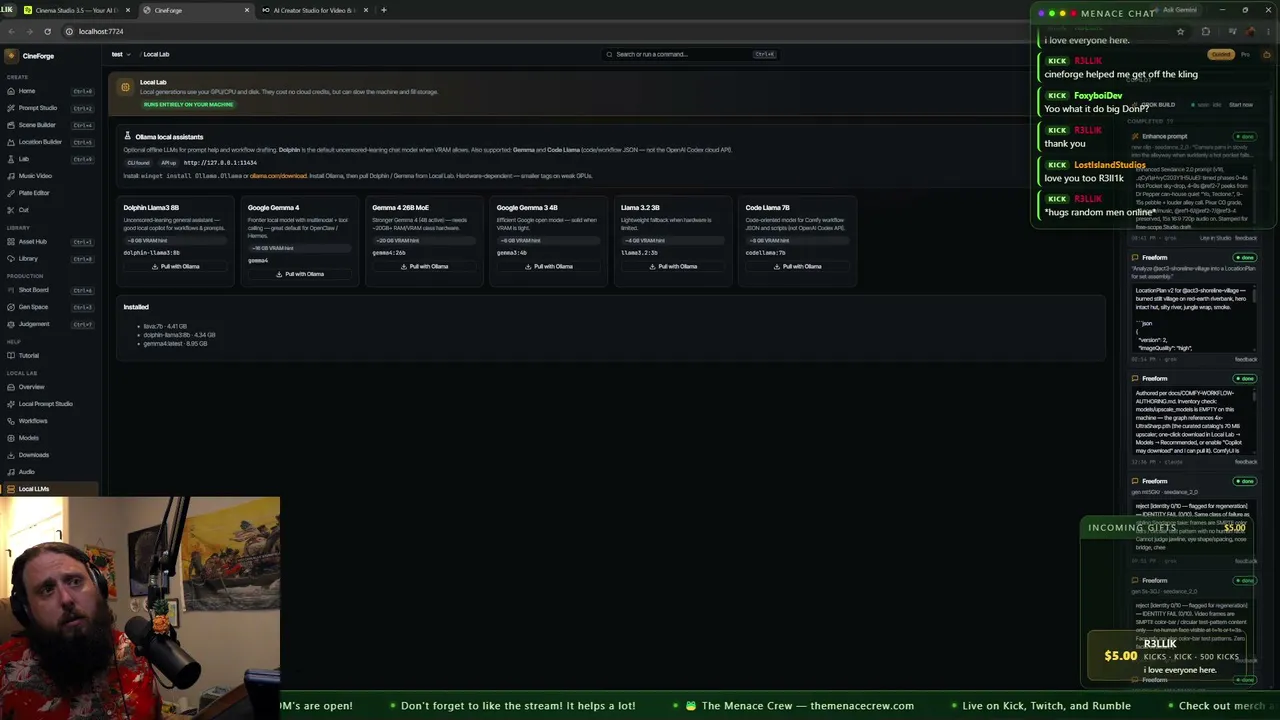Open the ollama.com/download link
Screen dimensions: 1280x720
tap(278, 176)
